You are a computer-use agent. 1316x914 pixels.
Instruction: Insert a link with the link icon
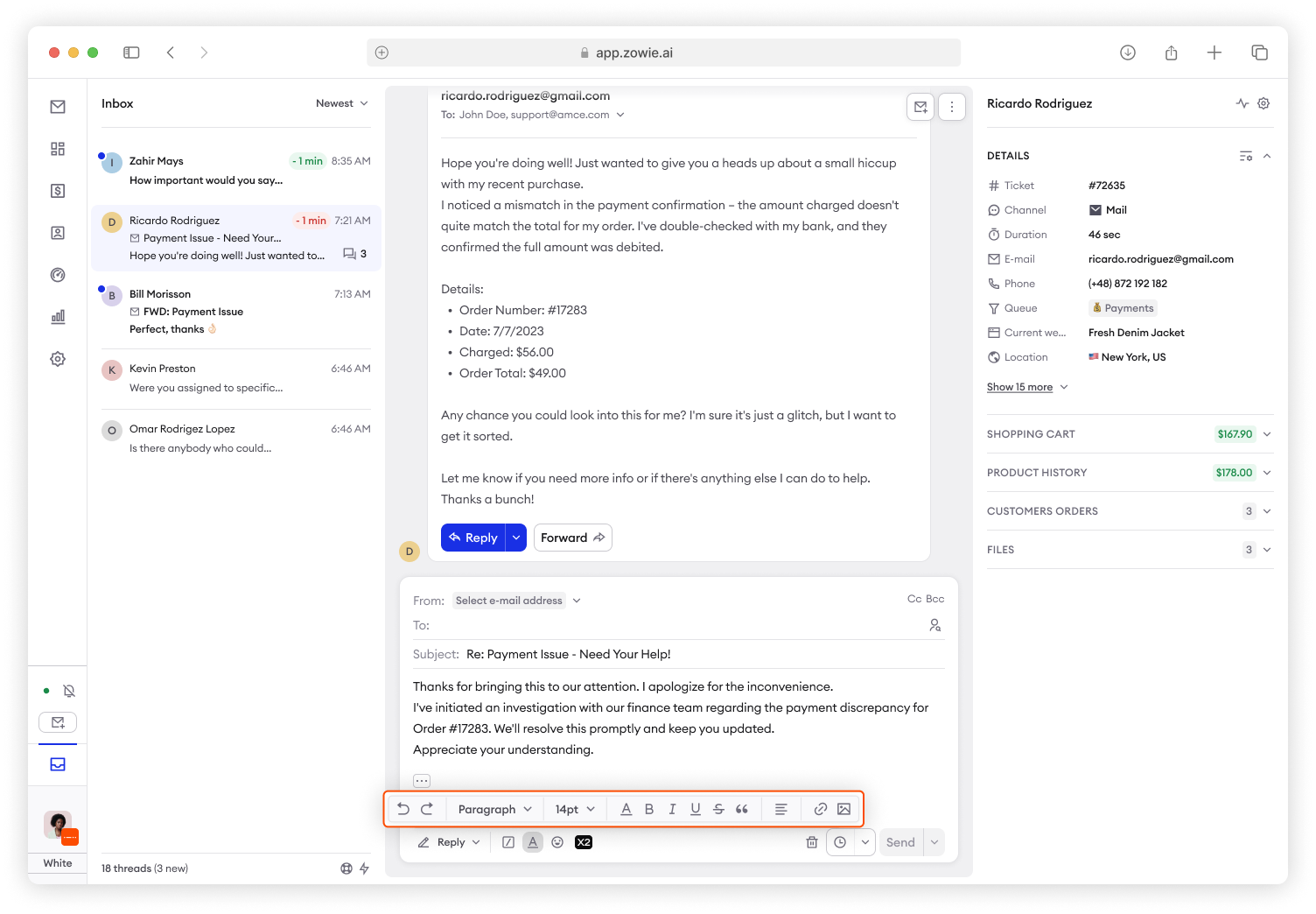(x=820, y=809)
